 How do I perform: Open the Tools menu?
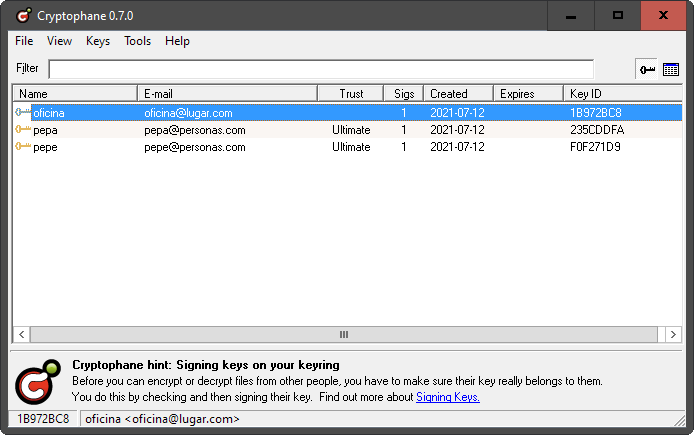click(x=137, y=41)
